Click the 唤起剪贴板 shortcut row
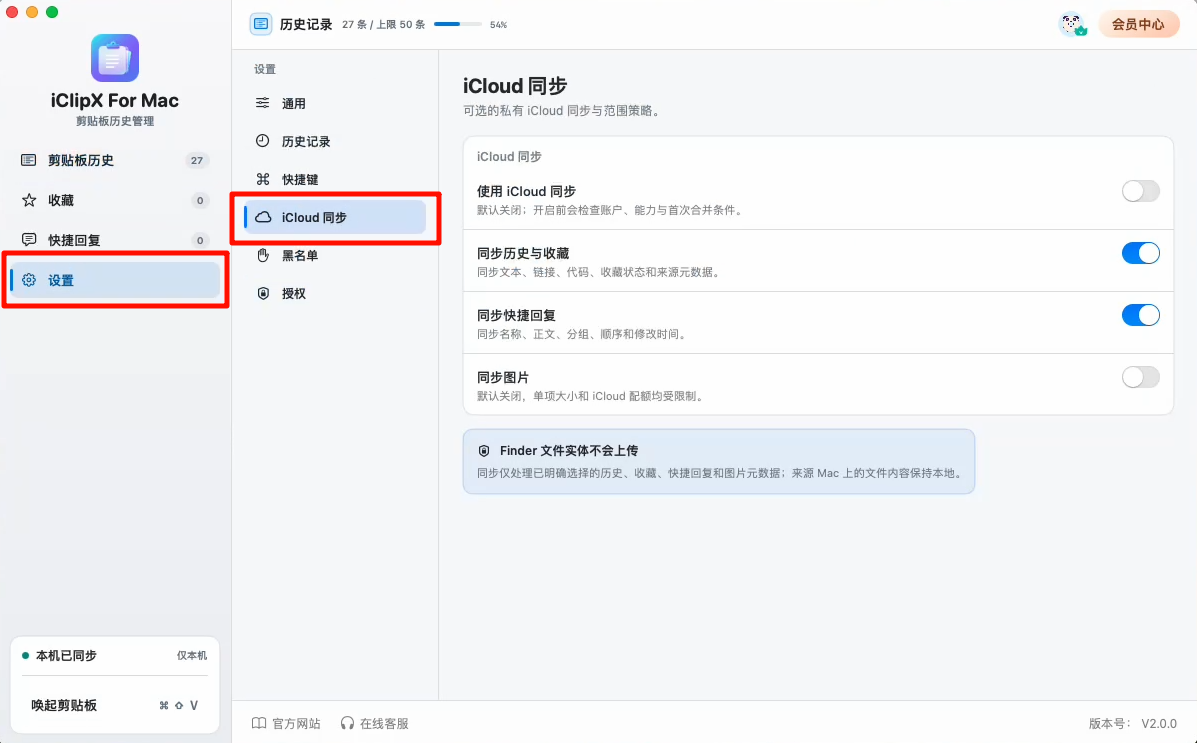Screen dimensions: 1197x743 [115, 706]
